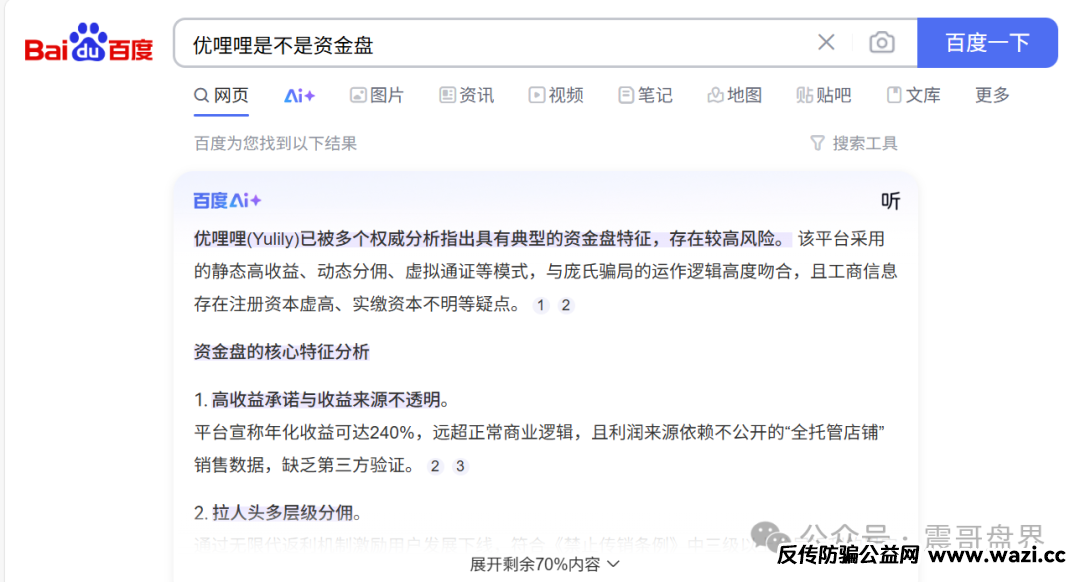
Task: Listen to the AI answer via 听
Action: click(891, 200)
